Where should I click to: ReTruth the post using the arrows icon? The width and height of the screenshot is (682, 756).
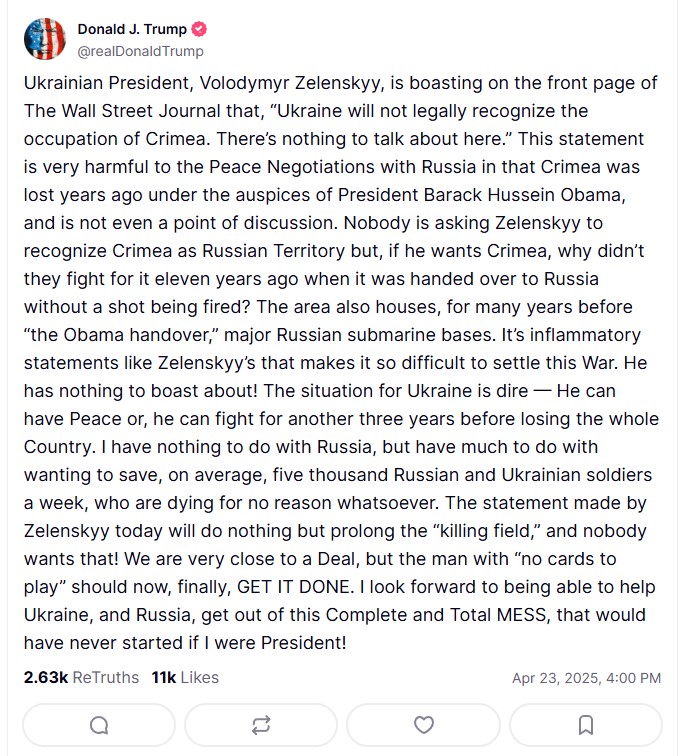pos(261,724)
